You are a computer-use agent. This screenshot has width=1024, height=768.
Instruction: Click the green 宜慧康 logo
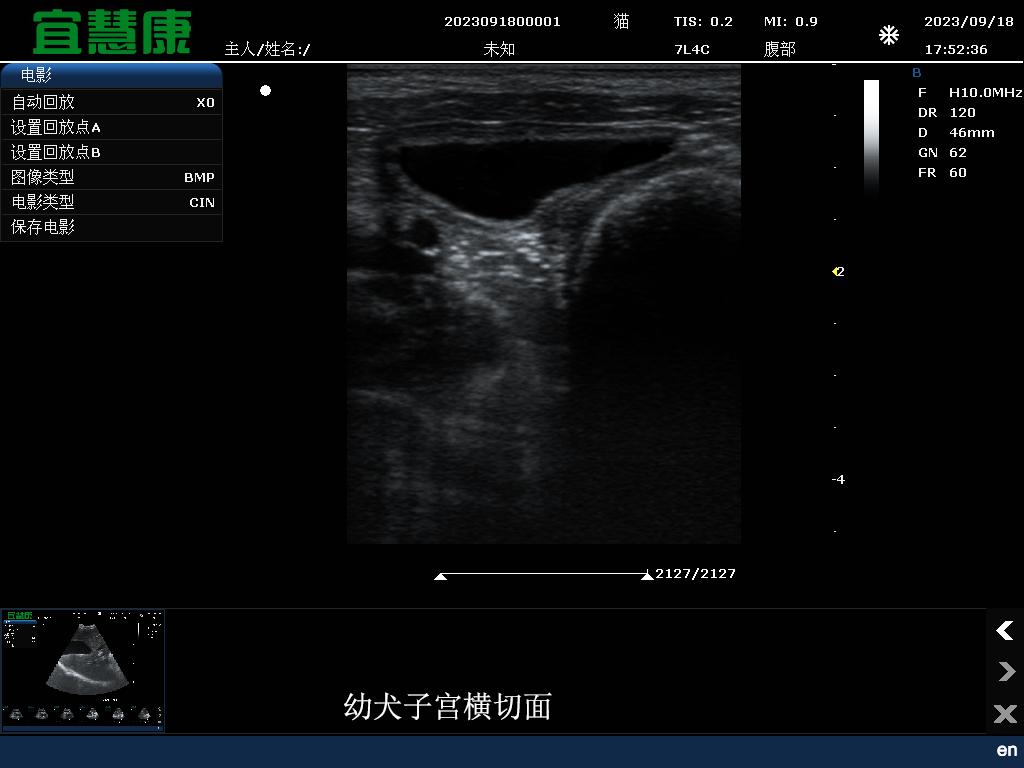coord(112,34)
